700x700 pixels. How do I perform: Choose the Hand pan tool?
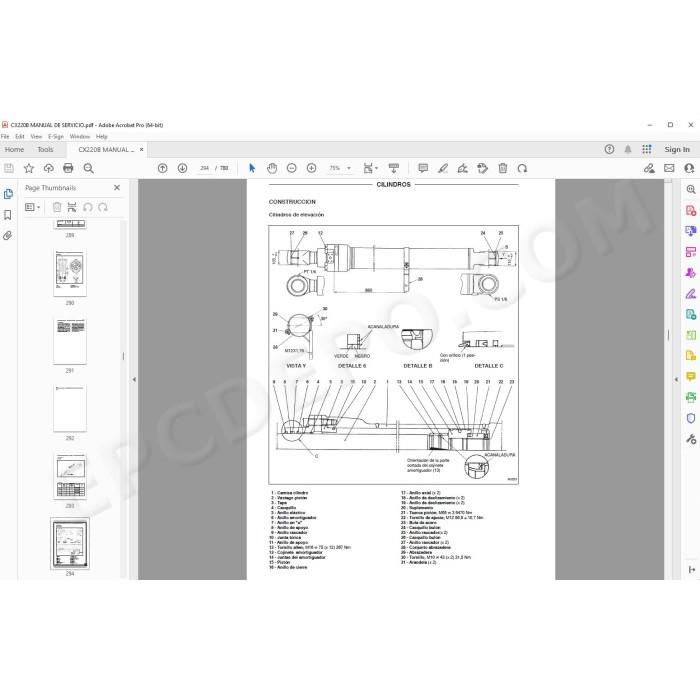coord(272,168)
